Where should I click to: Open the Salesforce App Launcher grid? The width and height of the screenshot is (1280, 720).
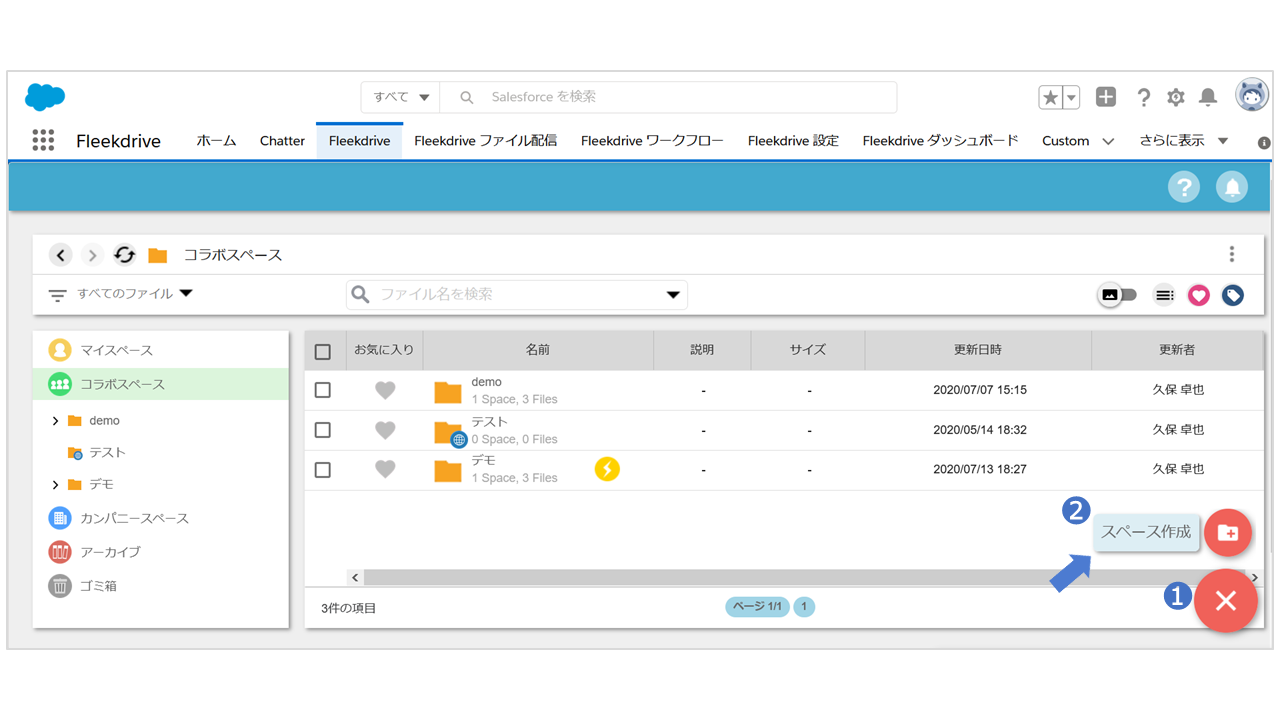click(43, 140)
